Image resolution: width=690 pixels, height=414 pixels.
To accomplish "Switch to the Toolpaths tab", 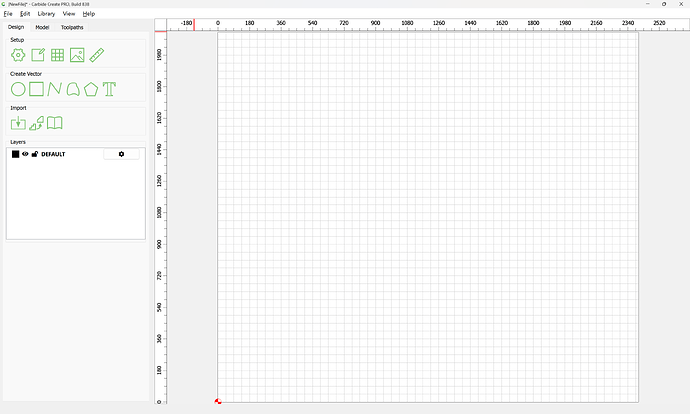I will (x=72, y=27).
